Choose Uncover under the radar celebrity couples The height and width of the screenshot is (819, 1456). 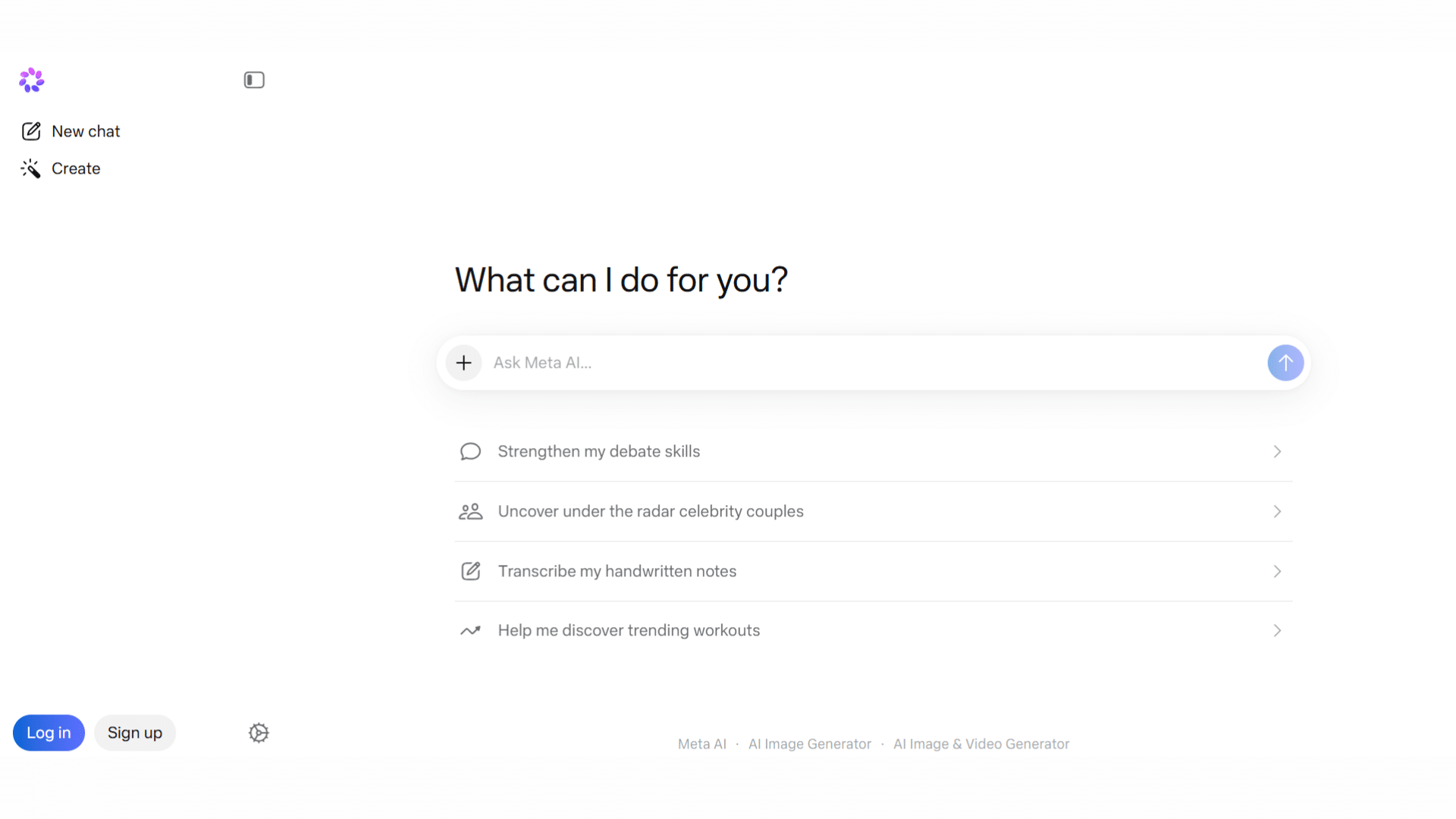click(x=874, y=511)
